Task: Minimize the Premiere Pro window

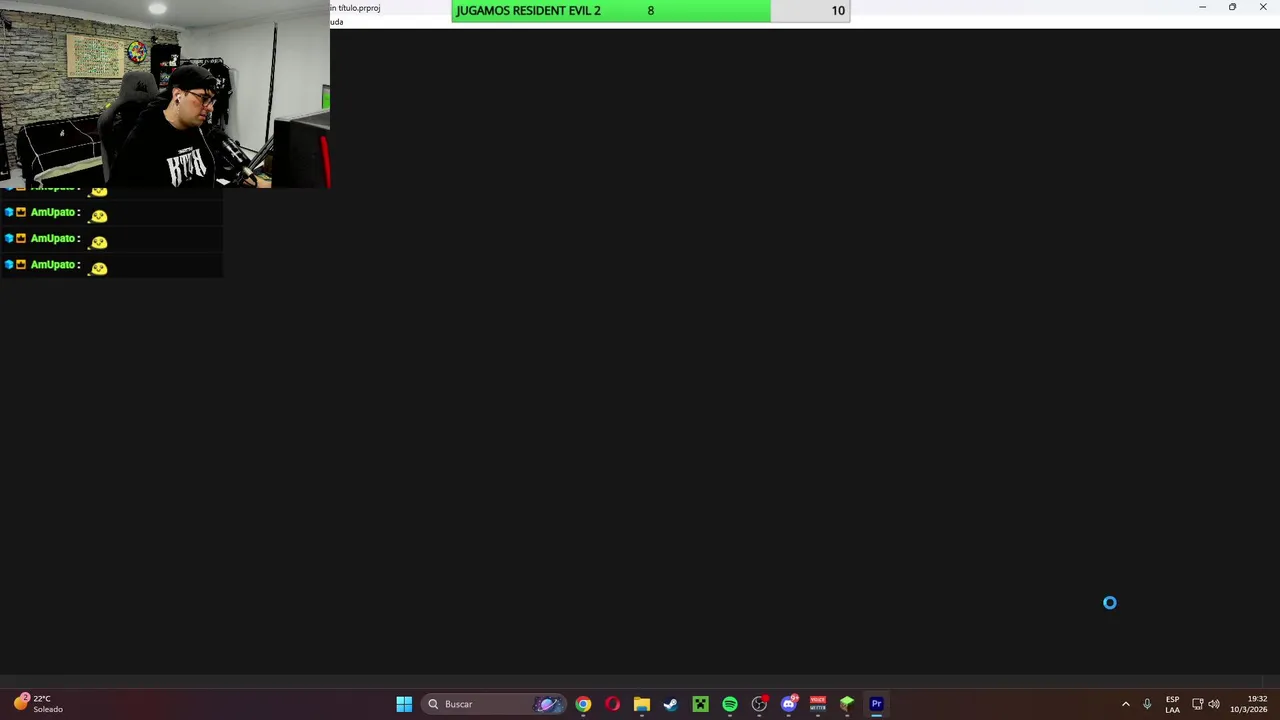Action: 1202,8
